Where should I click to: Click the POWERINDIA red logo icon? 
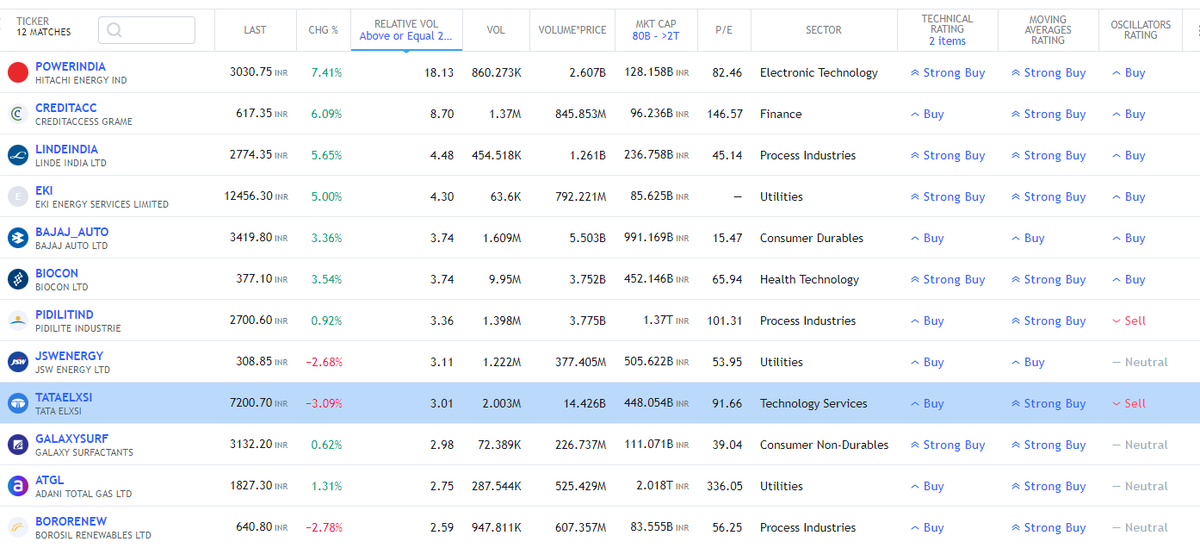(17, 73)
